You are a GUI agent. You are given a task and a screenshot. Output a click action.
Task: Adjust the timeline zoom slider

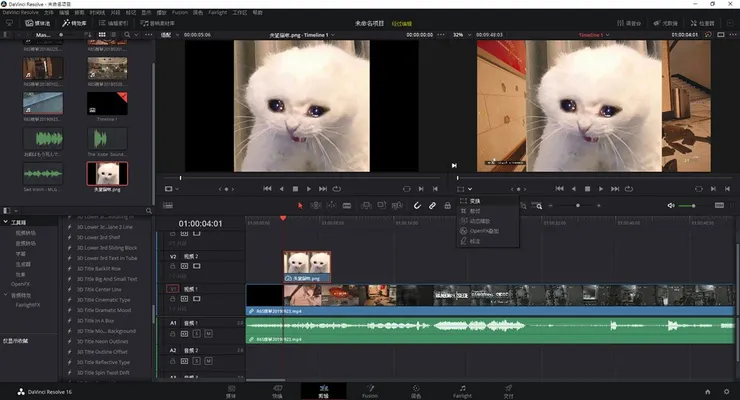577,206
